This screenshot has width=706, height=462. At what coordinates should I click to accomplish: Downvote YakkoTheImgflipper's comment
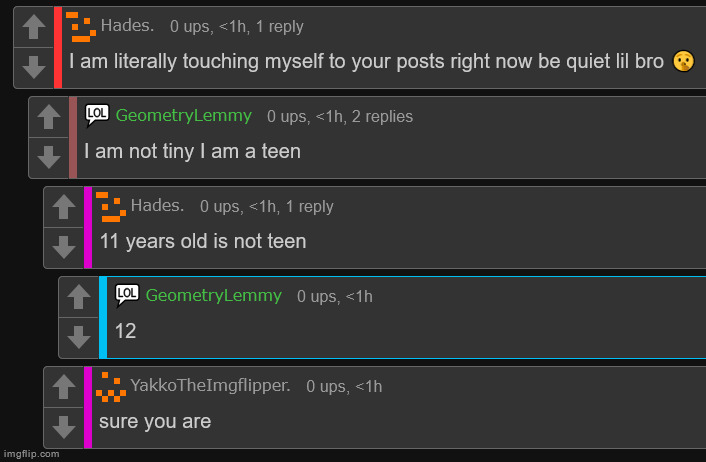(x=63, y=427)
